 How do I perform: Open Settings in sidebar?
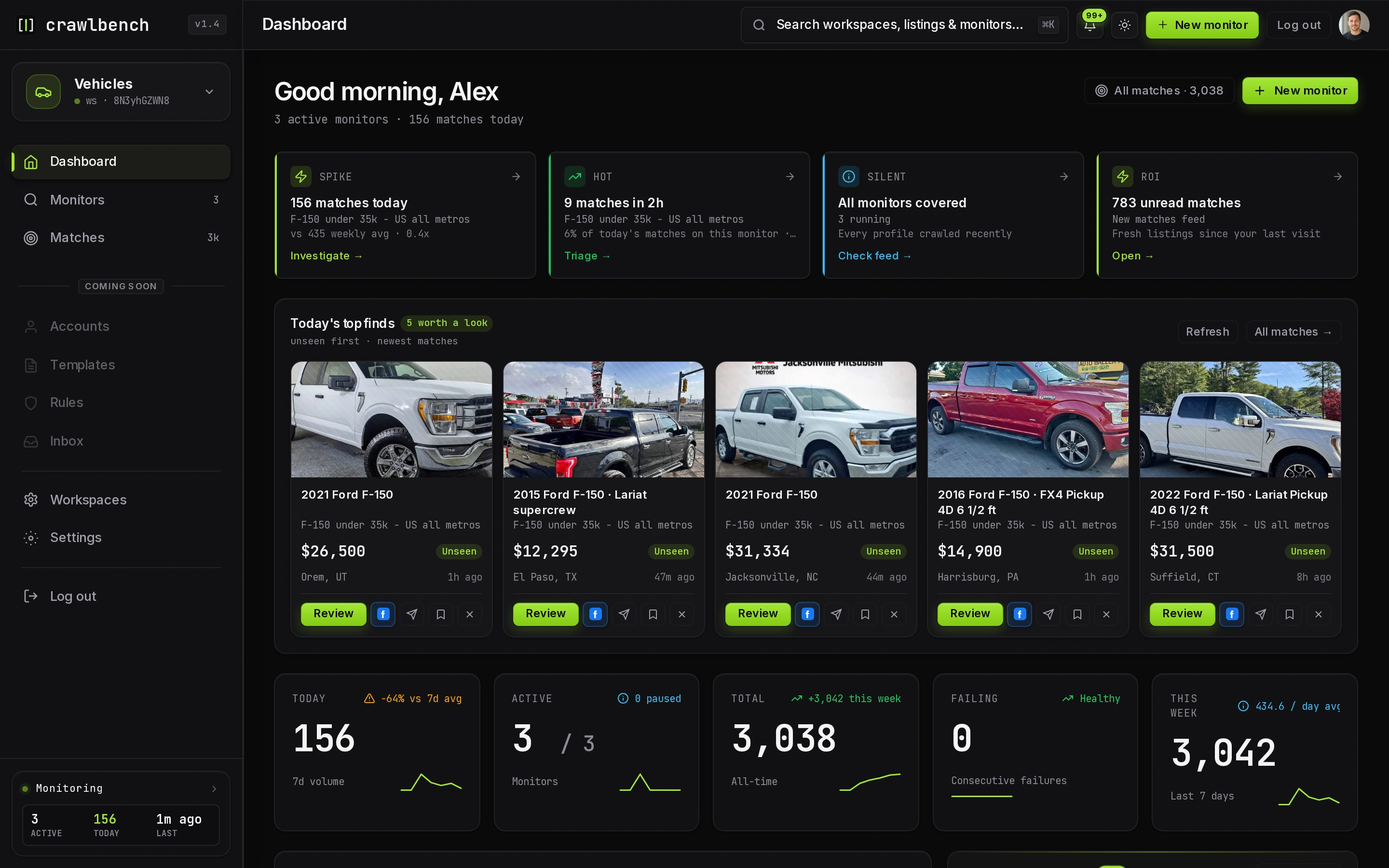pos(121,538)
